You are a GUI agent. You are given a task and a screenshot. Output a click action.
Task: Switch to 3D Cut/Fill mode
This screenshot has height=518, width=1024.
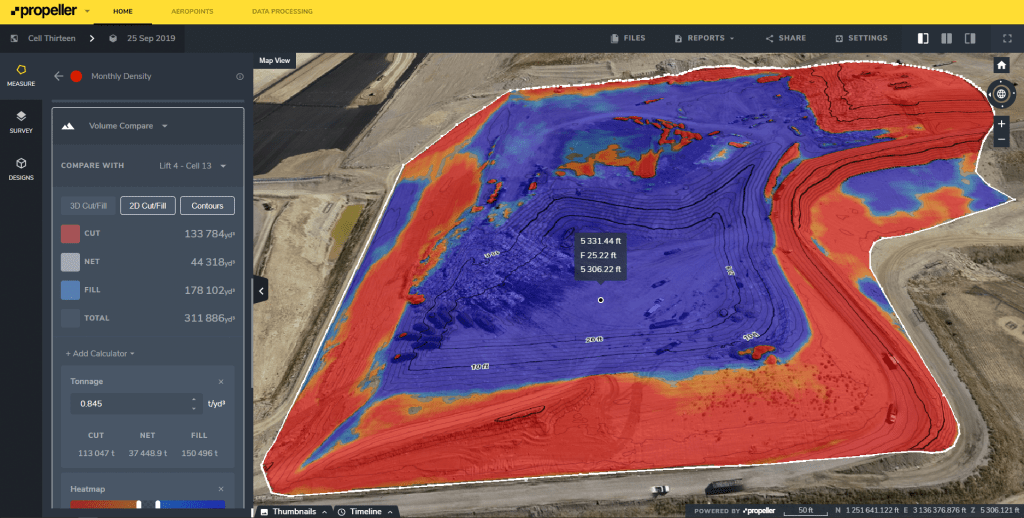88,205
